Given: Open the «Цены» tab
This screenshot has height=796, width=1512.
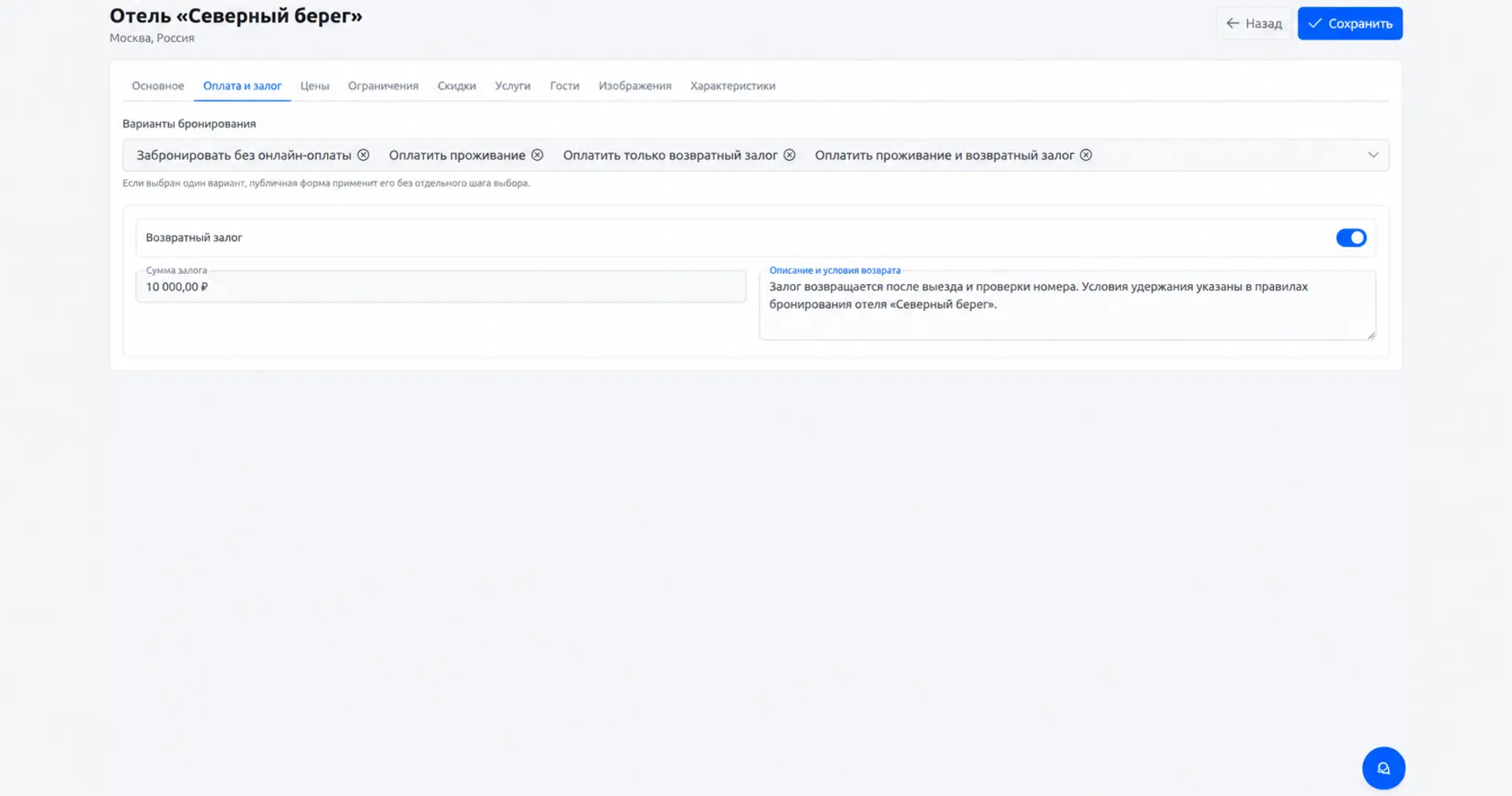Looking at the screenshot, I should (314, 86).
